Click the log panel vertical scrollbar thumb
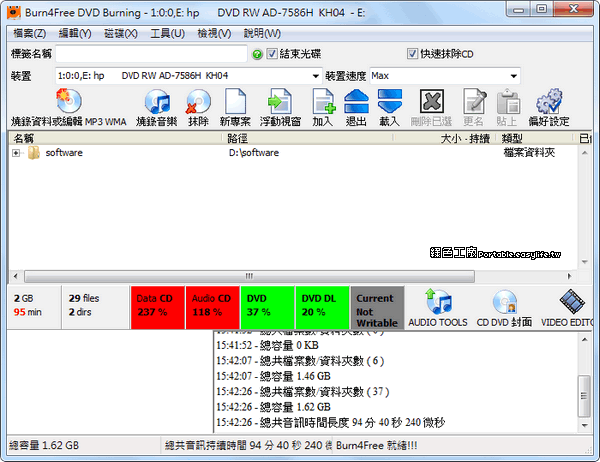Screen dimensions: 600x462 tap(584, 396)
